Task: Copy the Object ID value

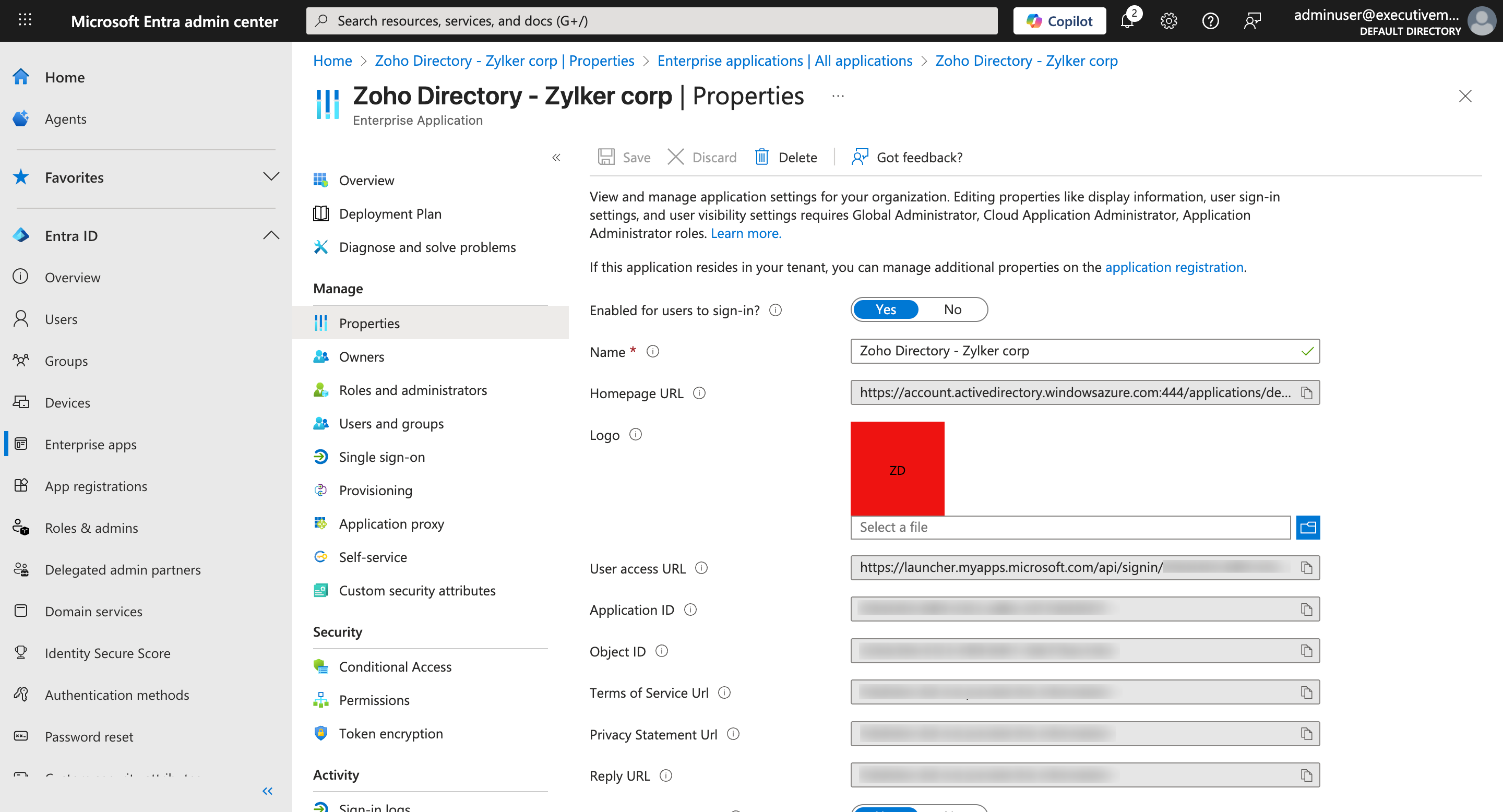Action: 1306,651
